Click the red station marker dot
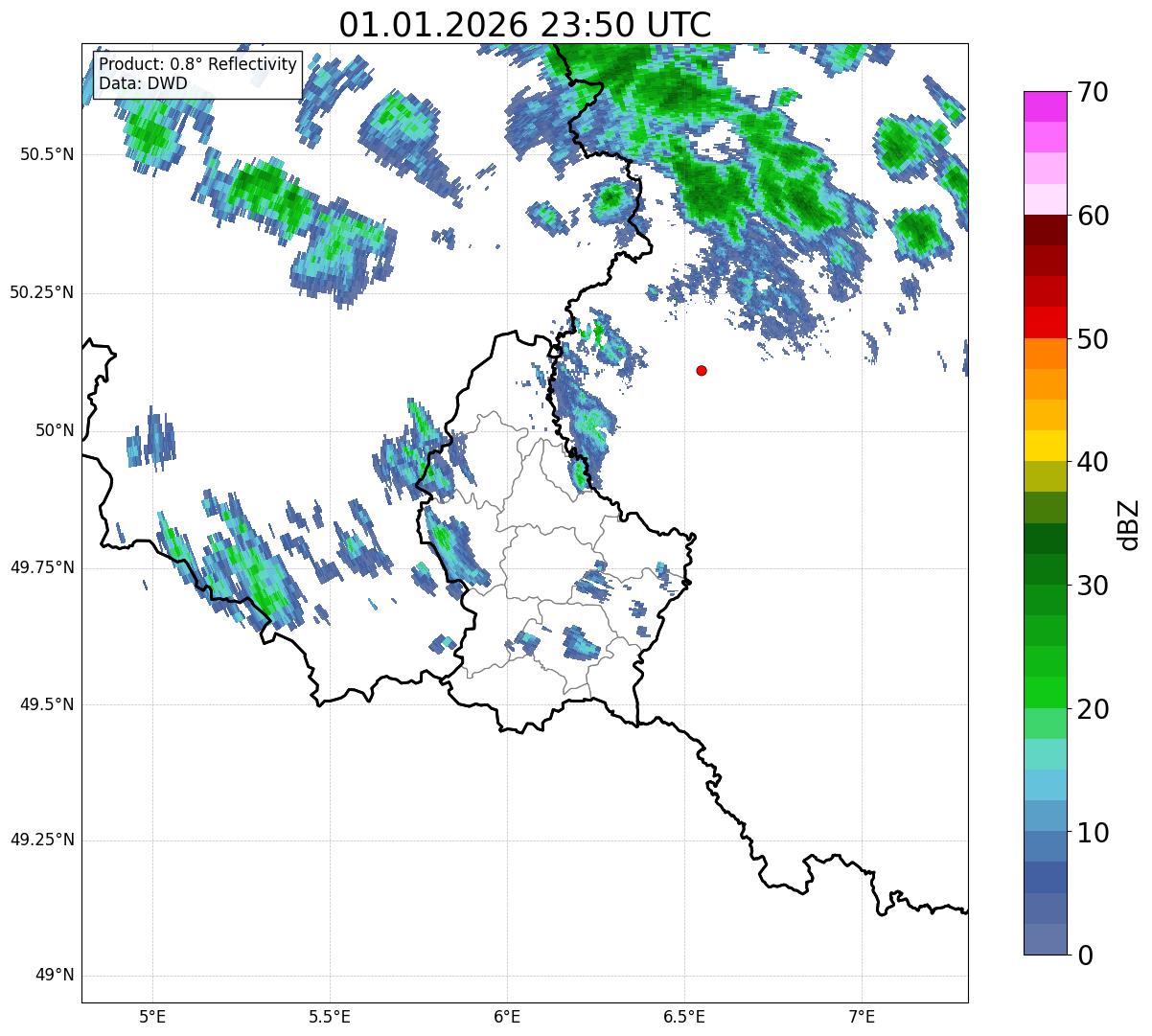 click(702, 370)
